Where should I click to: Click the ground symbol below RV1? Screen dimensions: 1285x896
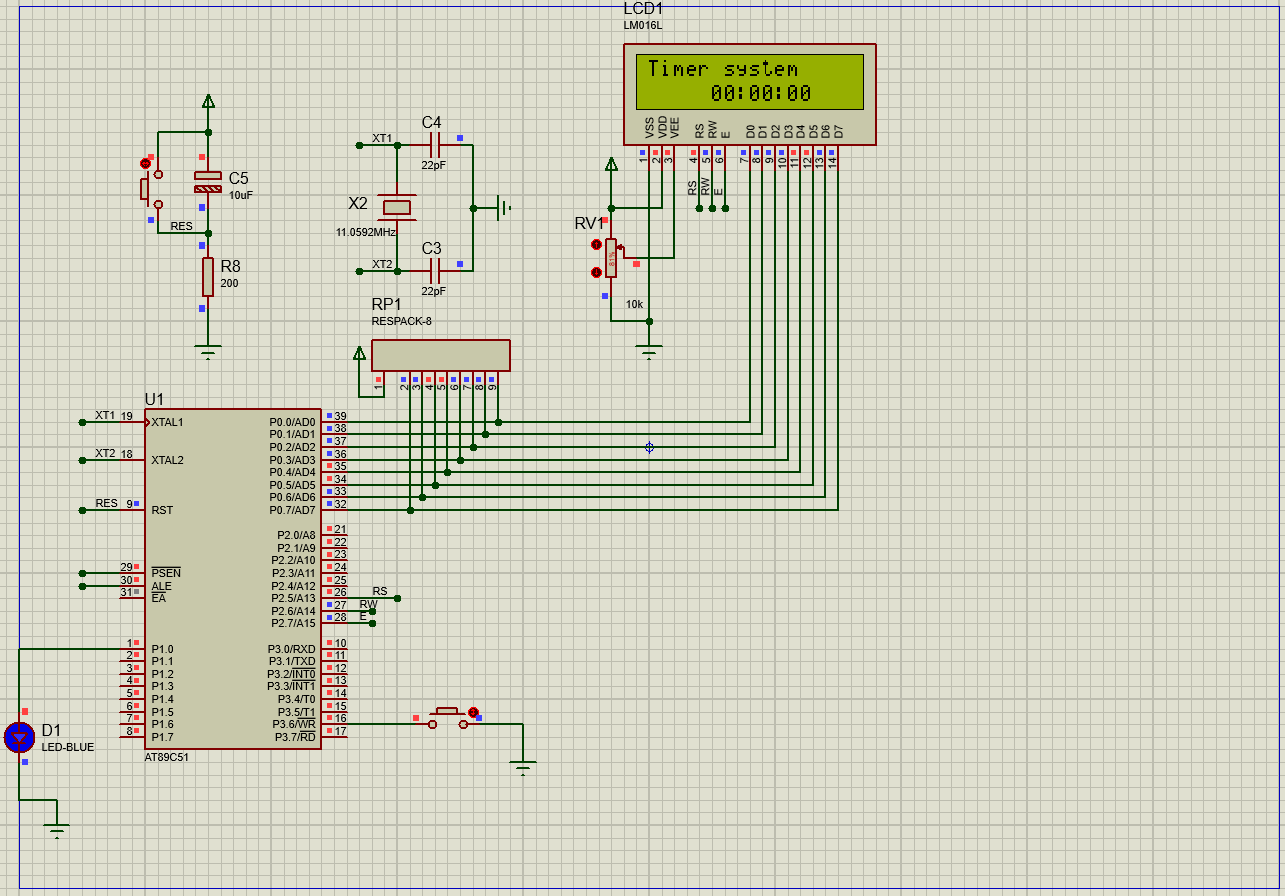pos(650,351)
